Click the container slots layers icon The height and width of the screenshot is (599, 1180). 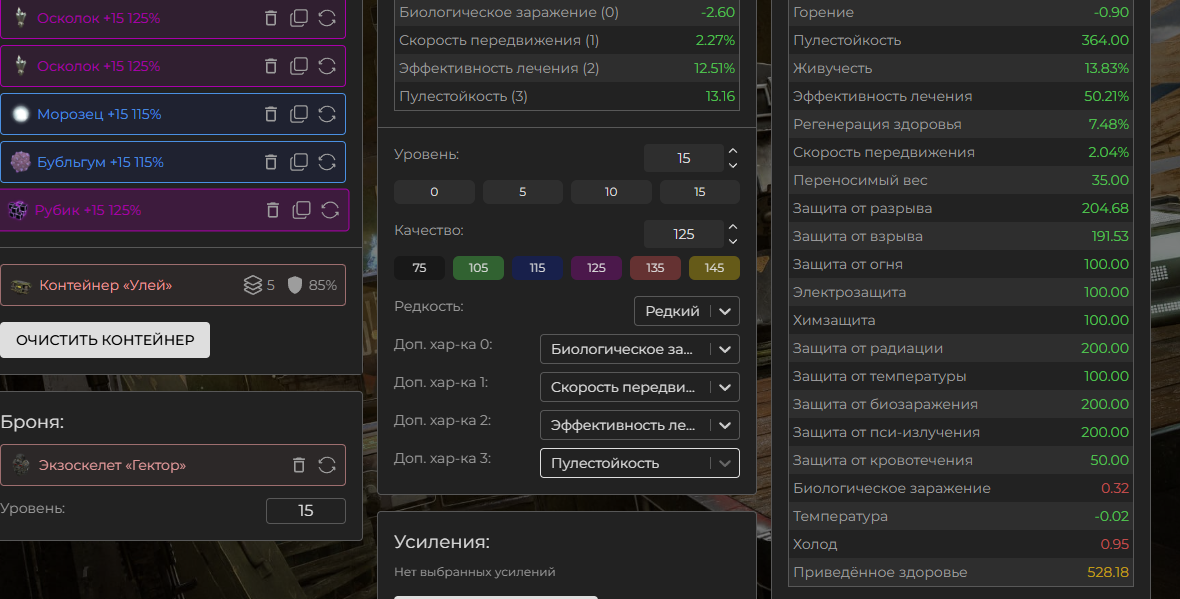point(253,285)
